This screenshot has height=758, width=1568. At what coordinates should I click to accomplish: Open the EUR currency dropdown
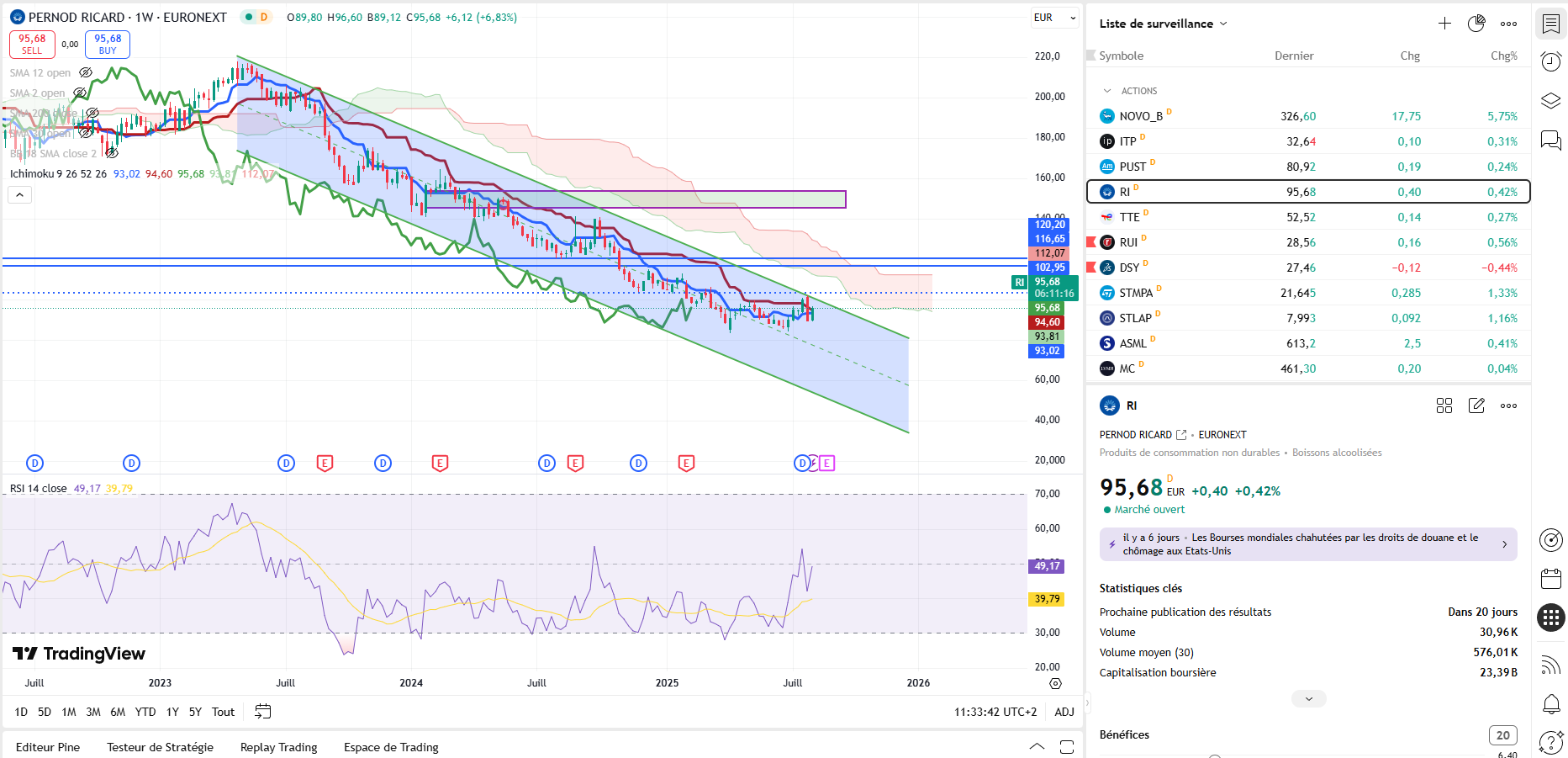1054,18
